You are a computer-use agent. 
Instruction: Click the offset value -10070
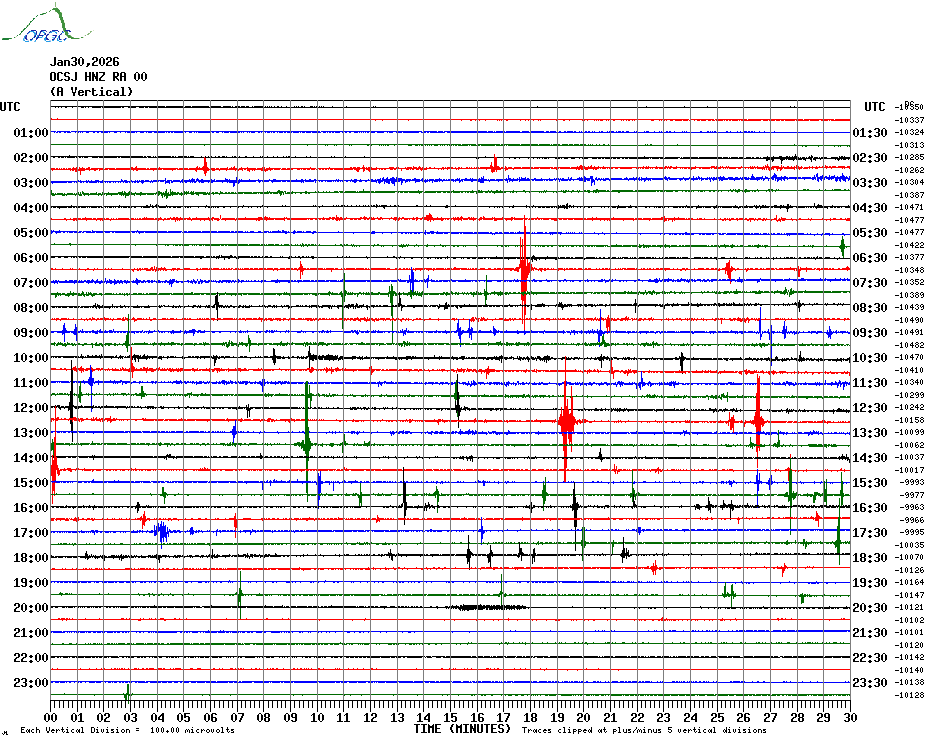point(909,558)
